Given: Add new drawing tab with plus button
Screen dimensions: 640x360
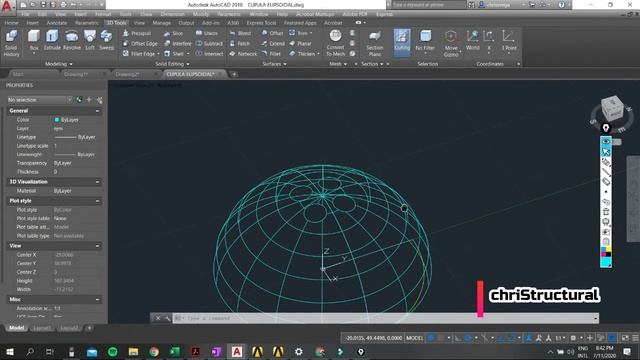Looking at the screenshot, I should [x=234, y=74].
